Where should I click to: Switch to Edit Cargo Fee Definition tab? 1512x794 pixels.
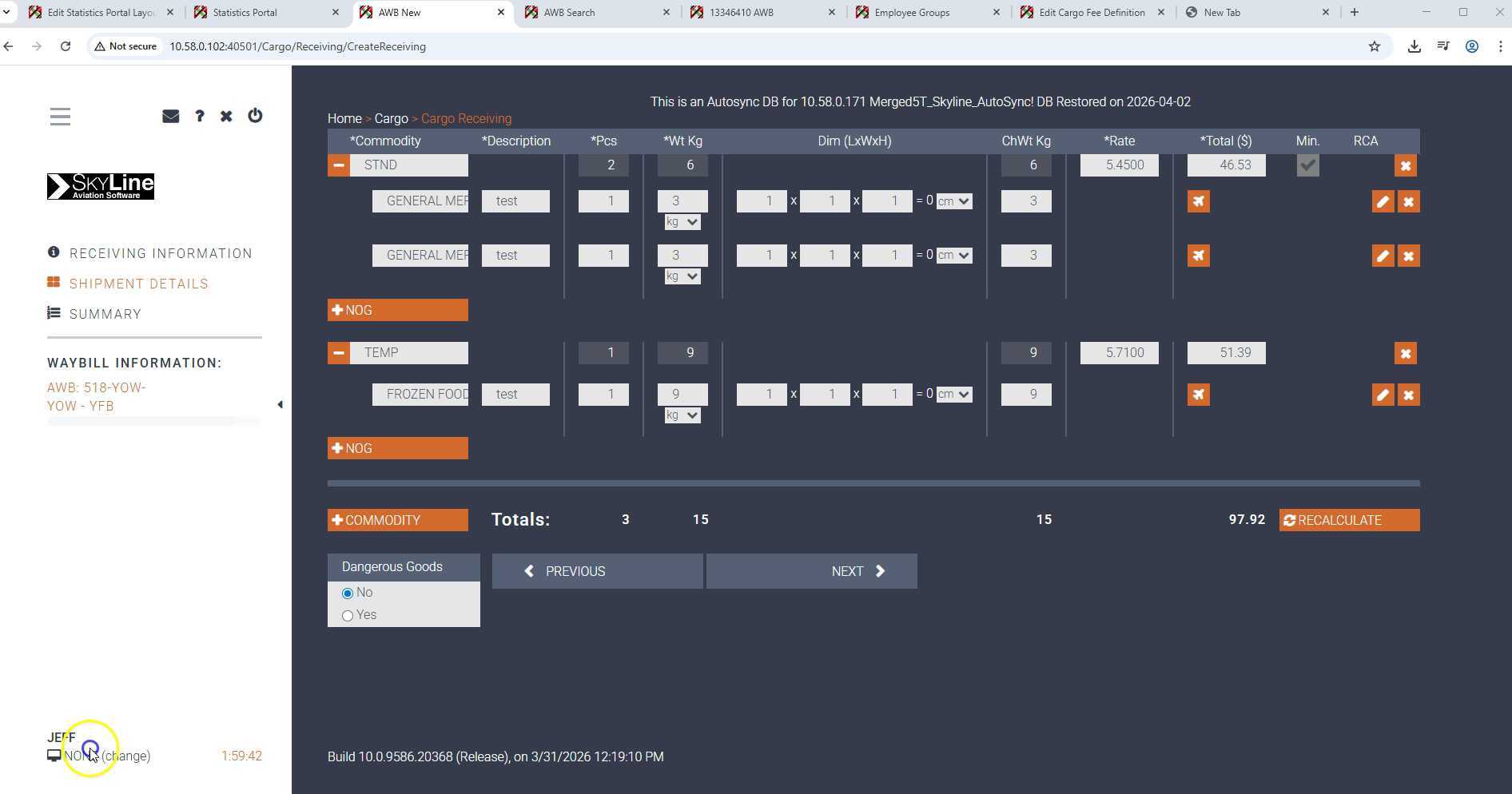point(1093,12)
